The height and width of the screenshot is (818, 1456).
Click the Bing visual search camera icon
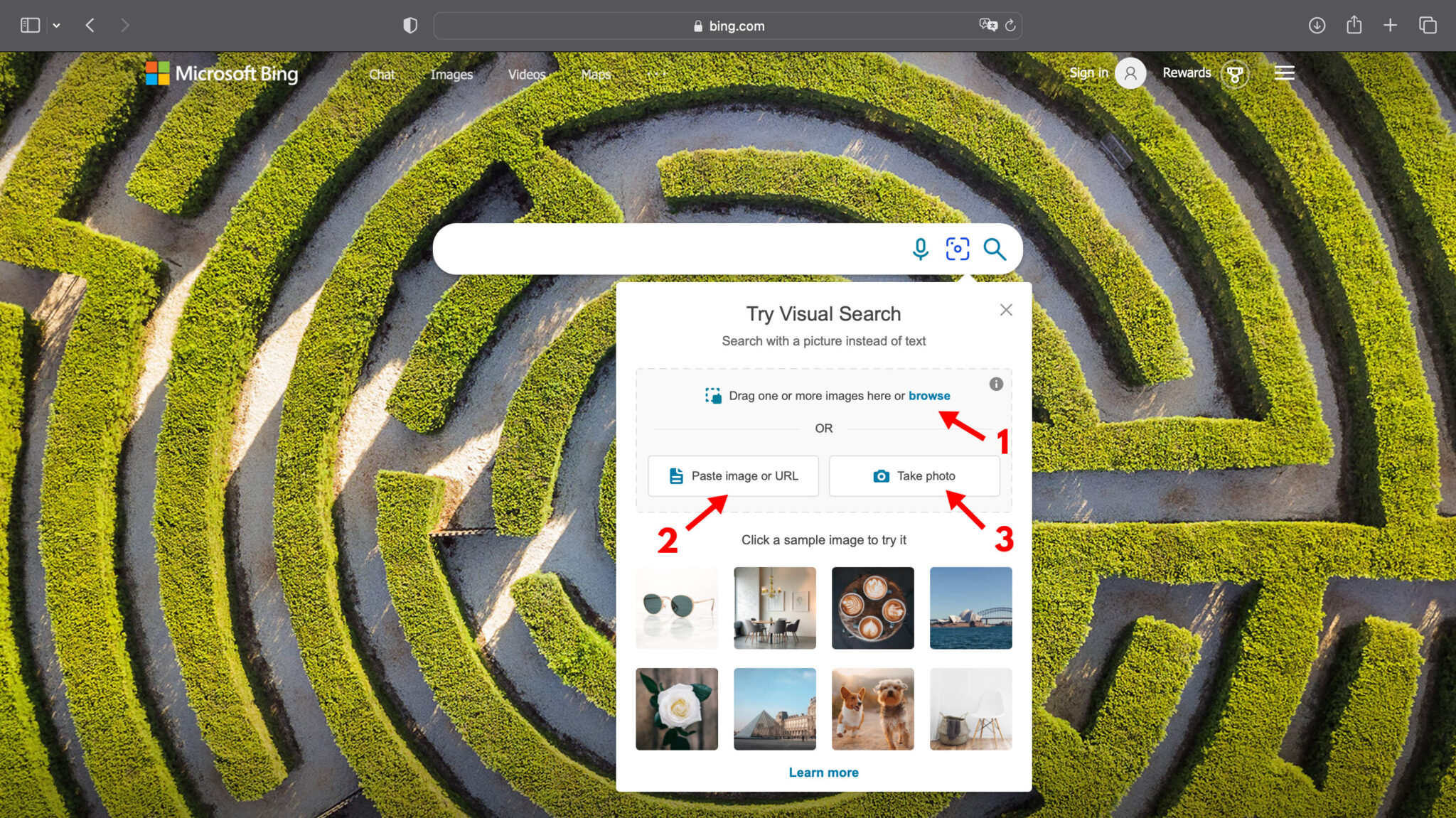957,249
